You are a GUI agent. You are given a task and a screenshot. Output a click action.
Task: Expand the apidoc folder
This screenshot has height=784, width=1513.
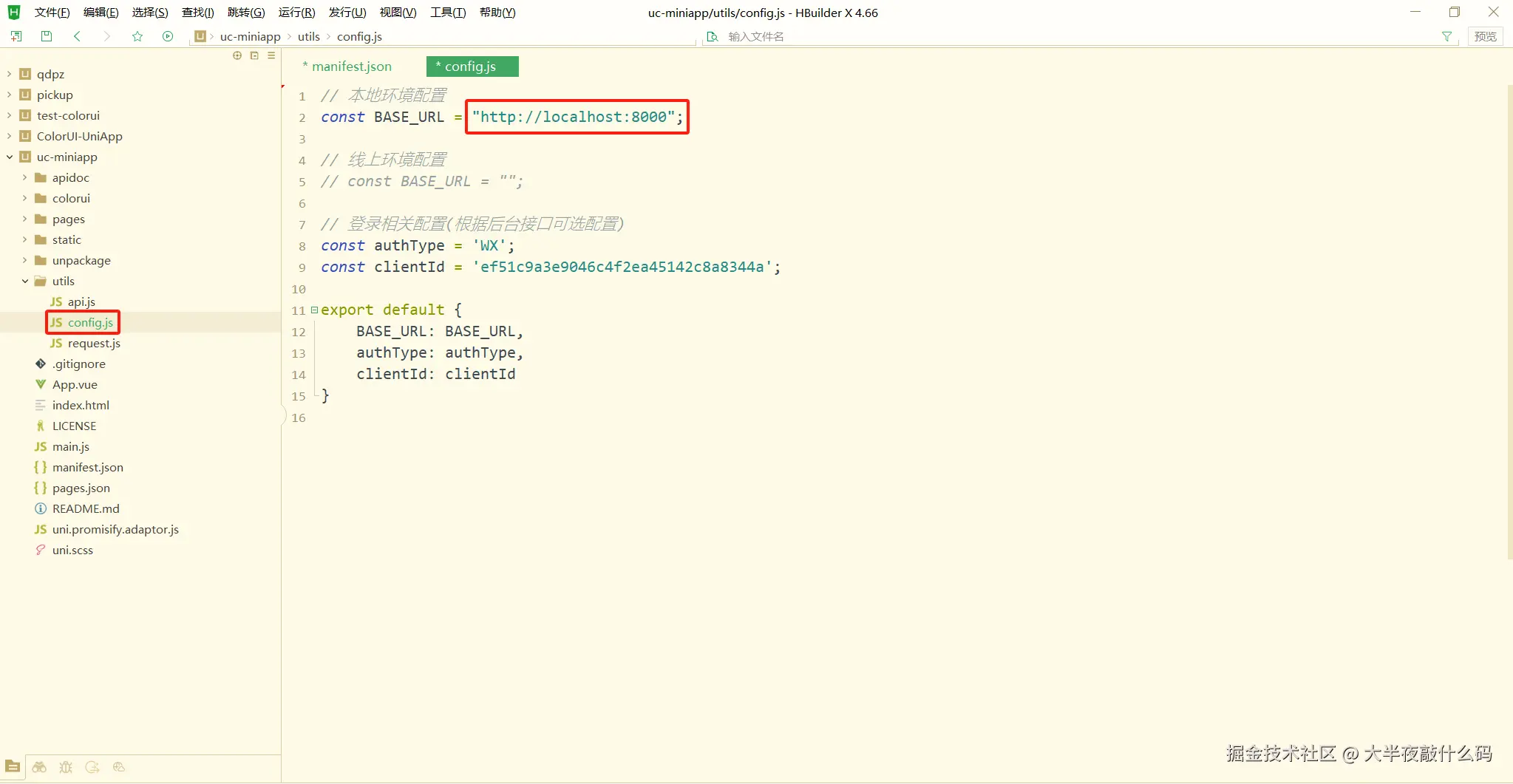pyautogui.click(x=24, y=177)
